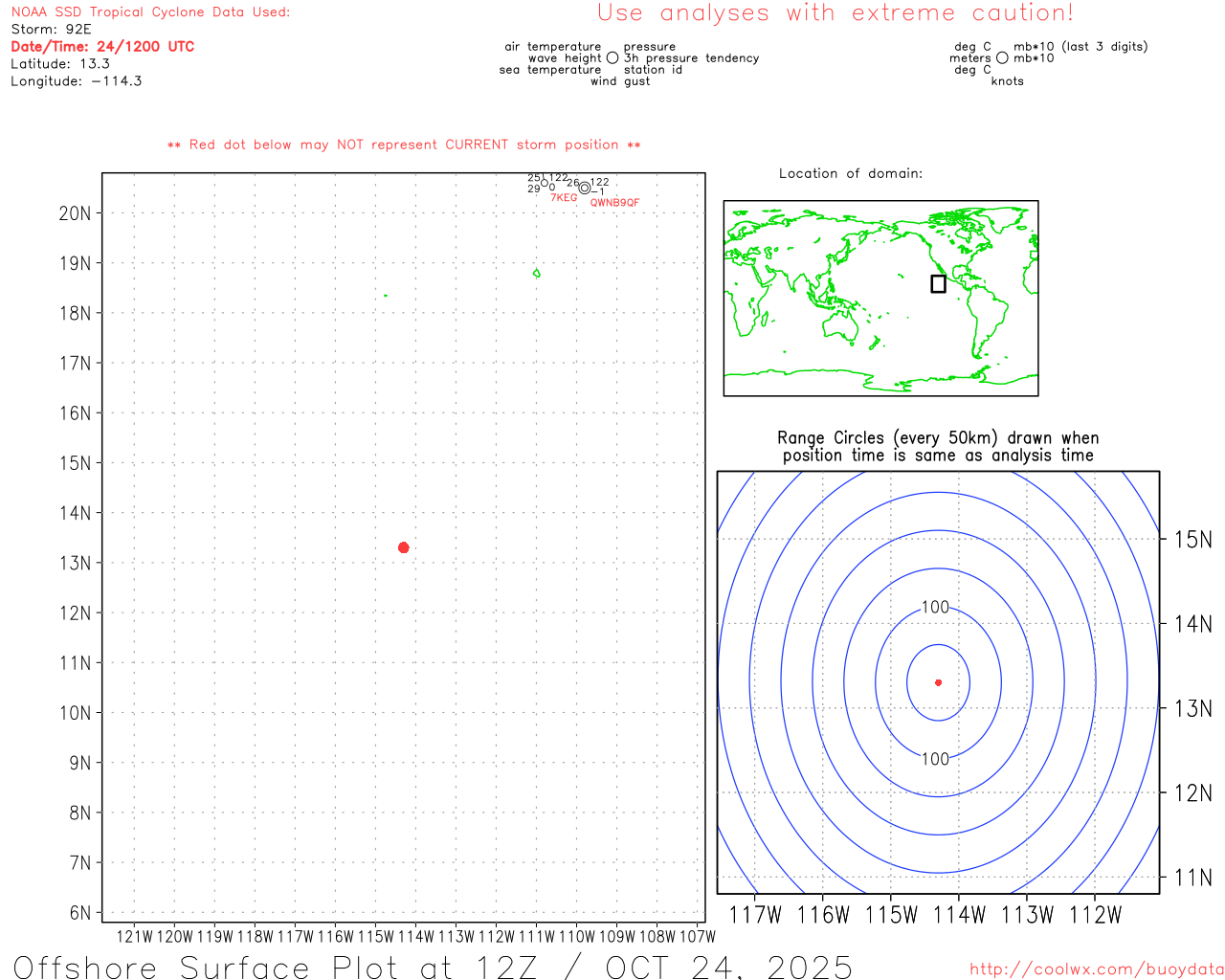
Task: Click the red center dot inside range circles
Action: tap(938, 682)
